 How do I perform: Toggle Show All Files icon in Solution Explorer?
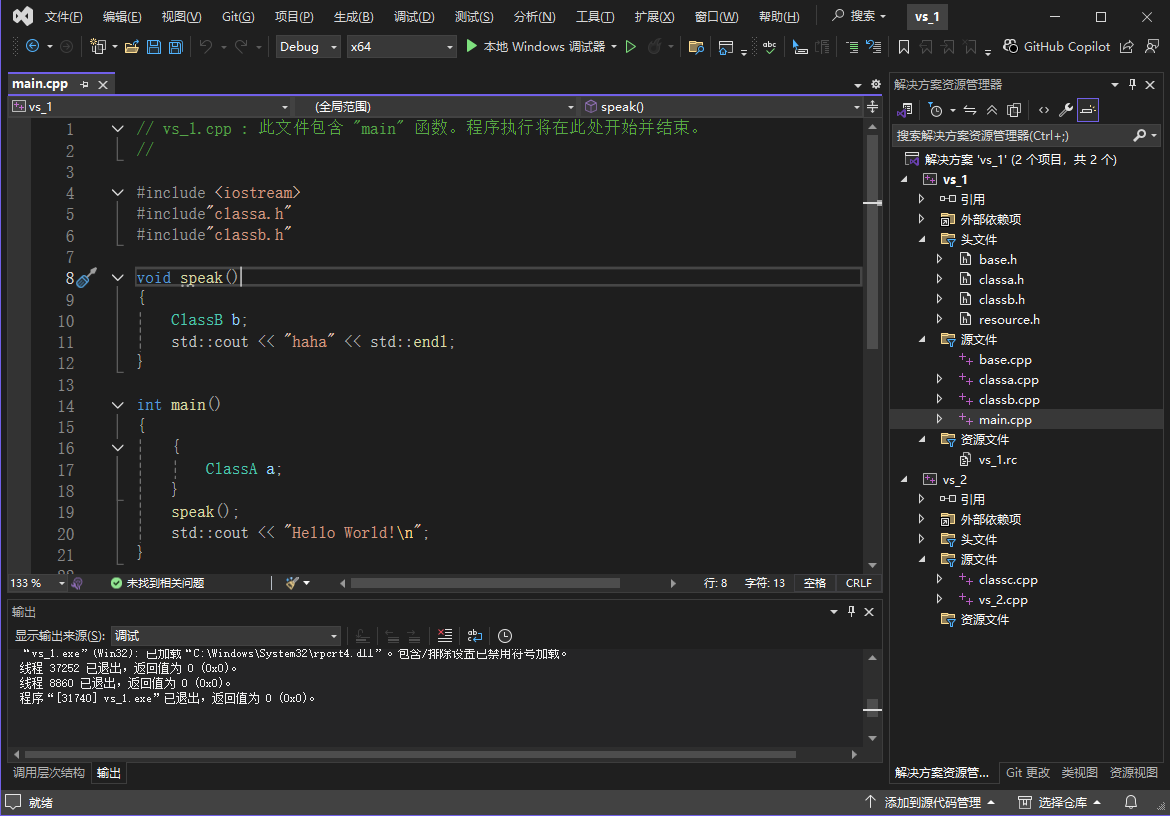point(1013,110)
